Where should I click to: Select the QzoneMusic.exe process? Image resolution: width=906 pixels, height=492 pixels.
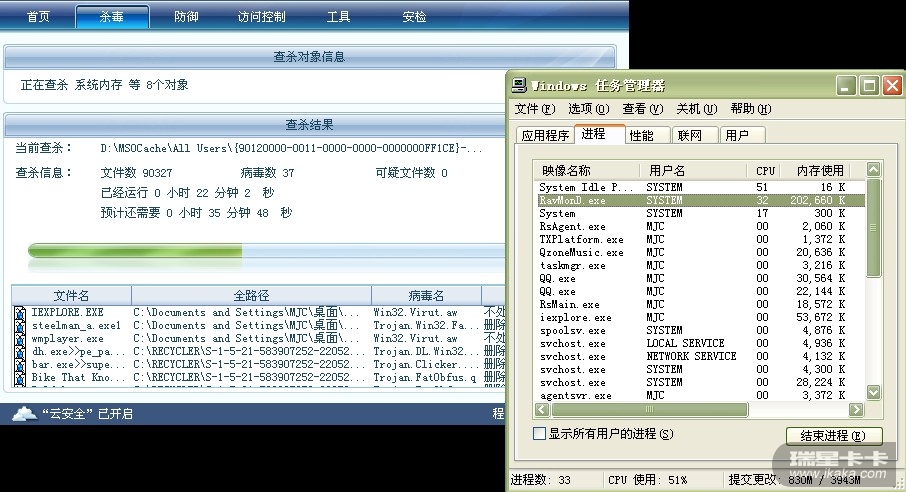(x=700, y=252)
